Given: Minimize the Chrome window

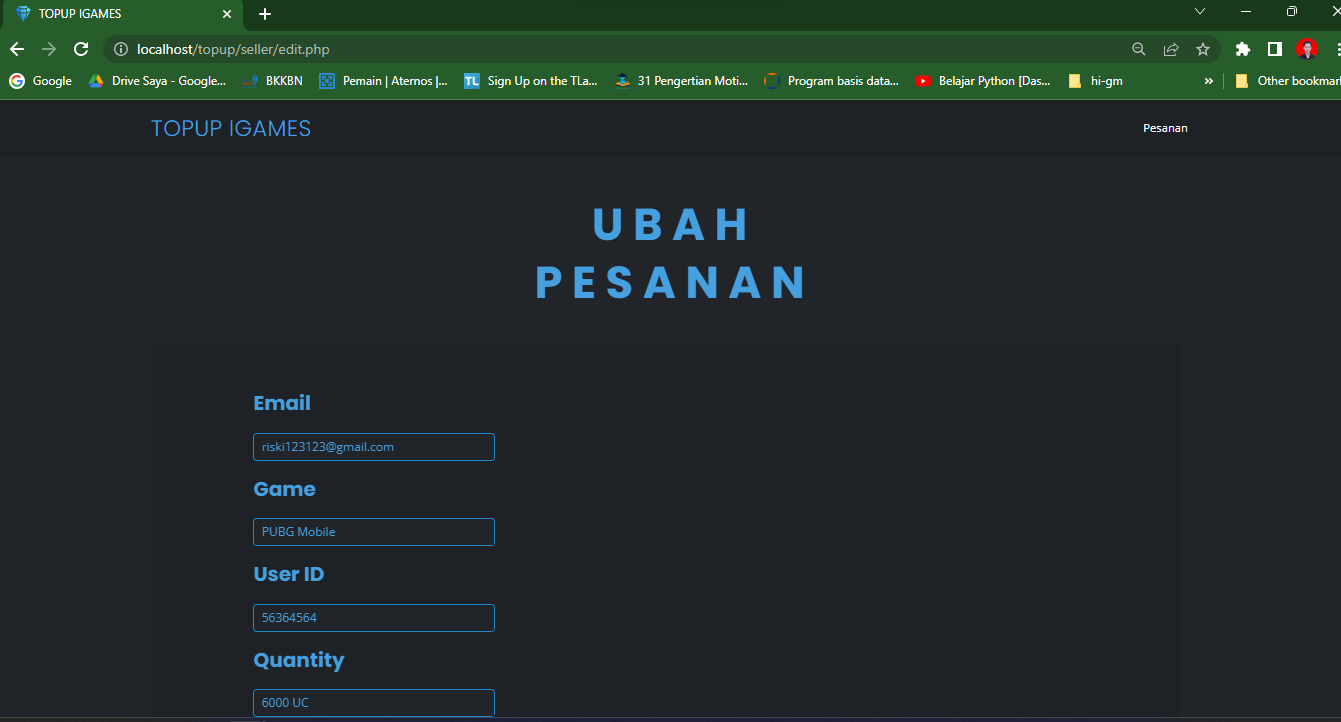Looking at the screenshot, I should tap(1246, 11).
